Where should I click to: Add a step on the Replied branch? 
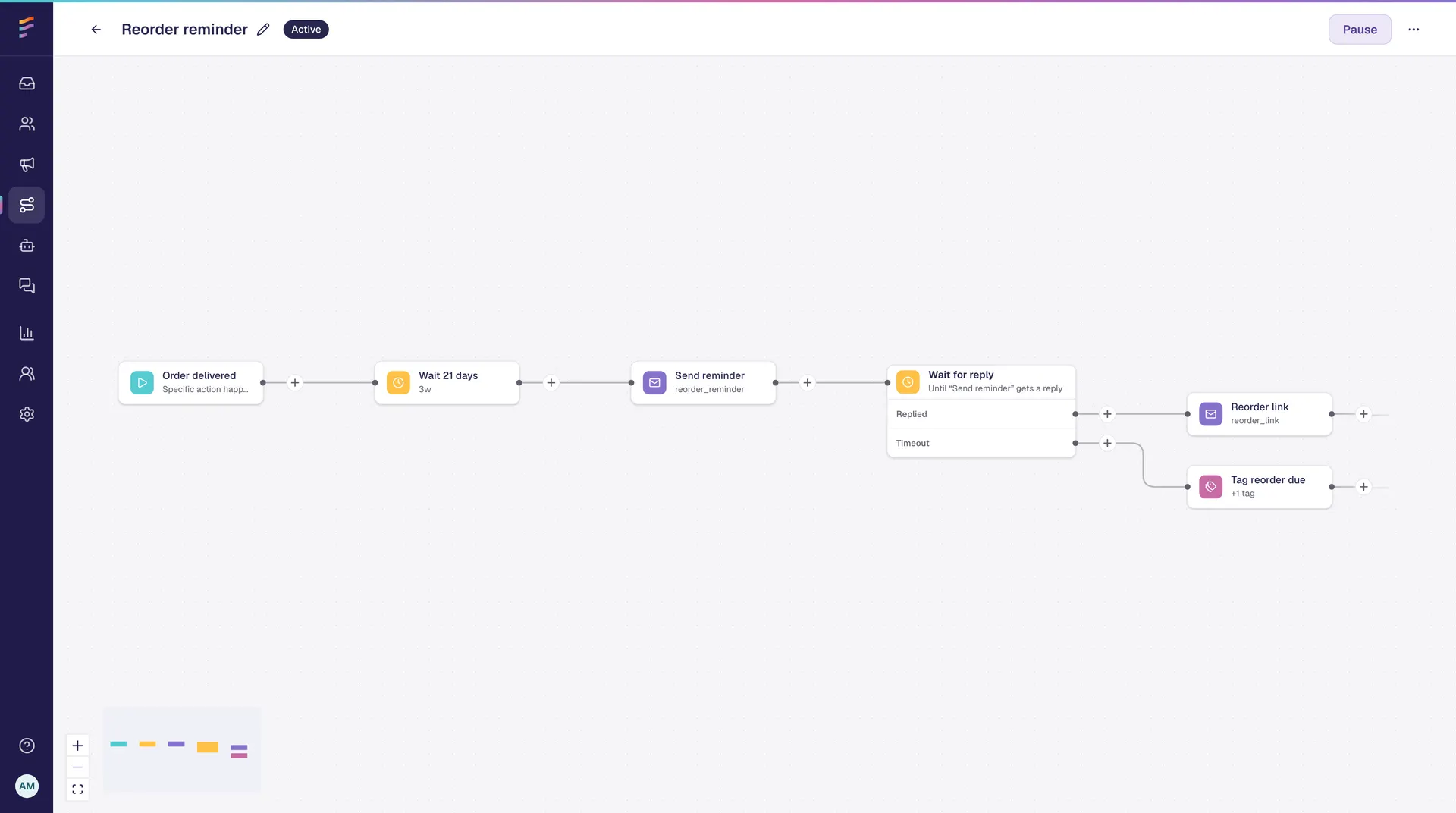click(x=1107, y=414)
